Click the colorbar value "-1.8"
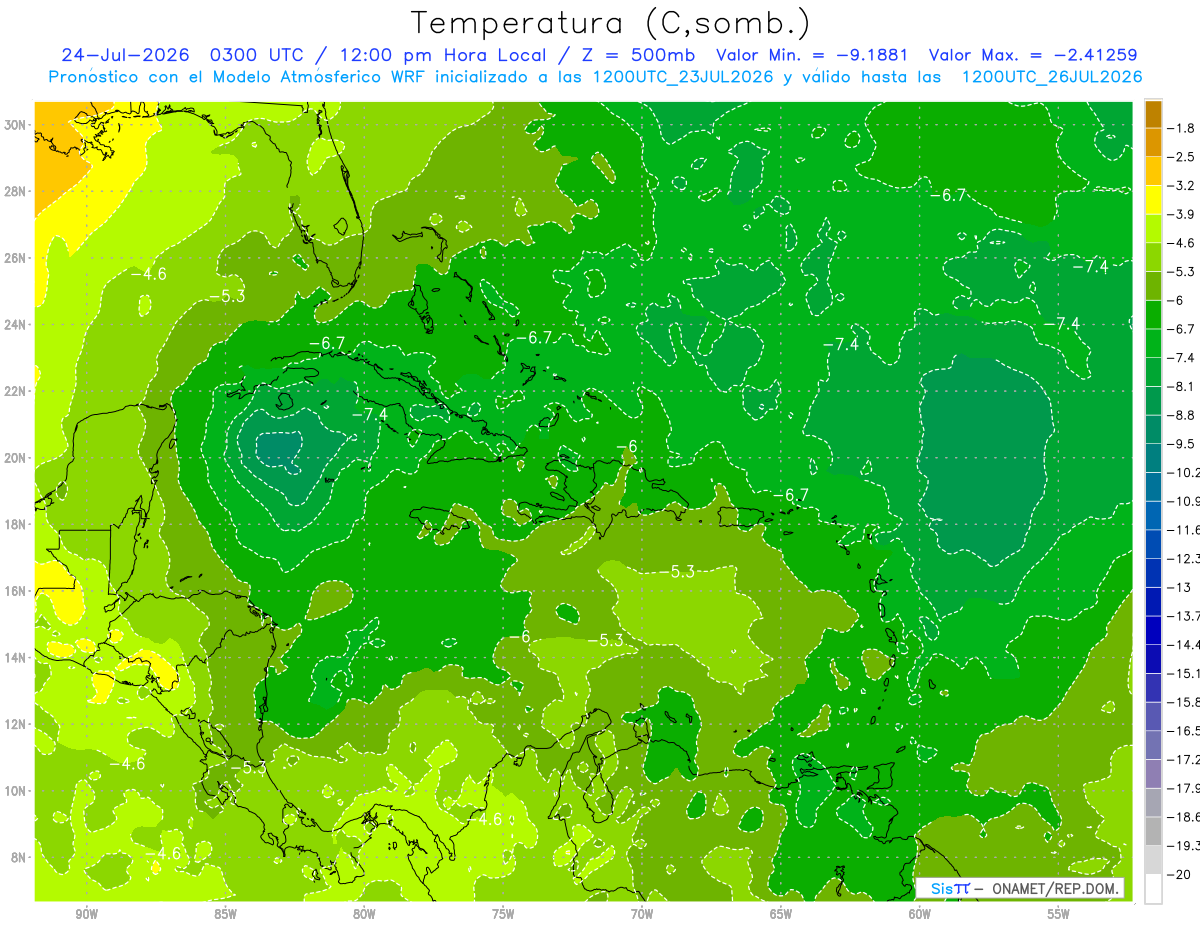1200x927 pixels. [x=1180, y=128]
